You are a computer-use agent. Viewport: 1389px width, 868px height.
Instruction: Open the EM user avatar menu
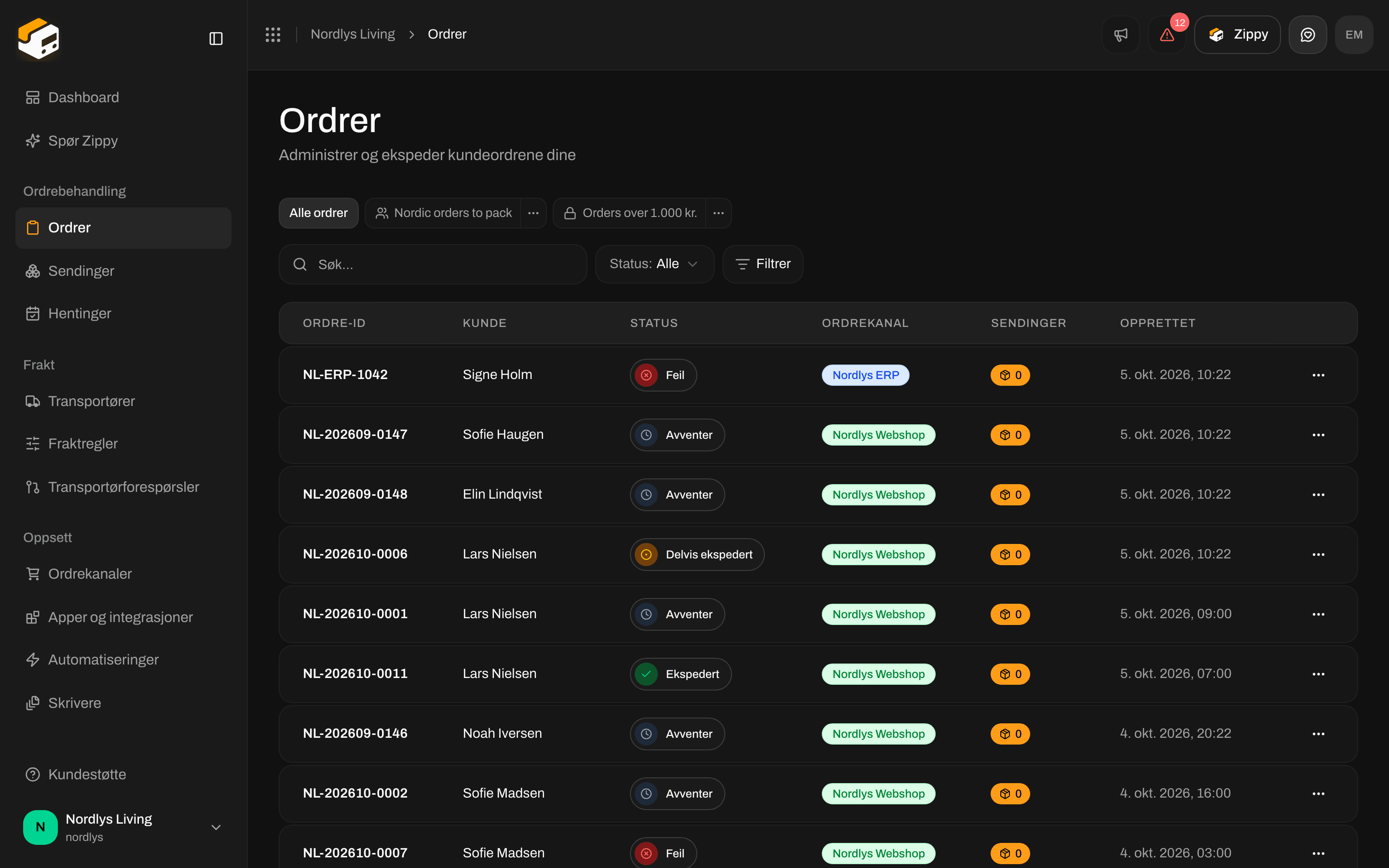[x=1353, y=34]
